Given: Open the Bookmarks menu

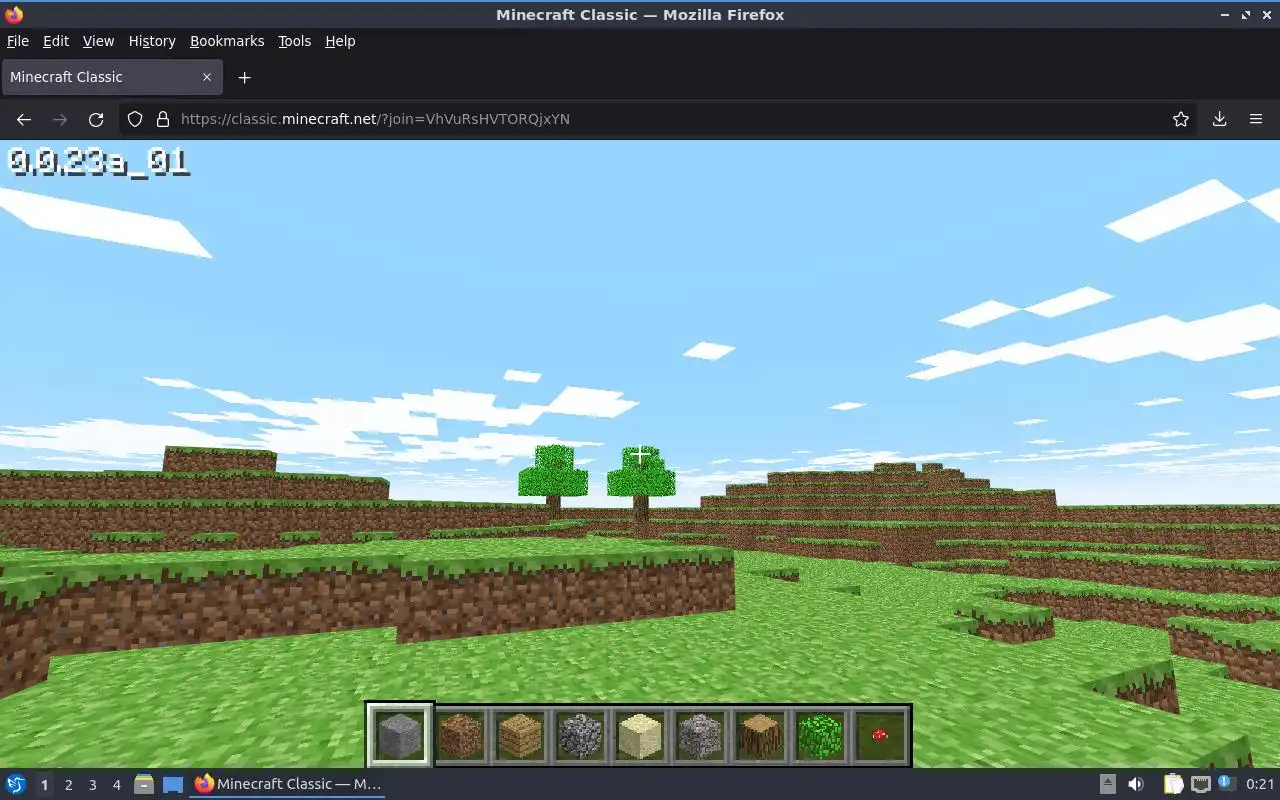Looking at the screenshot, I should coord(227,41).
